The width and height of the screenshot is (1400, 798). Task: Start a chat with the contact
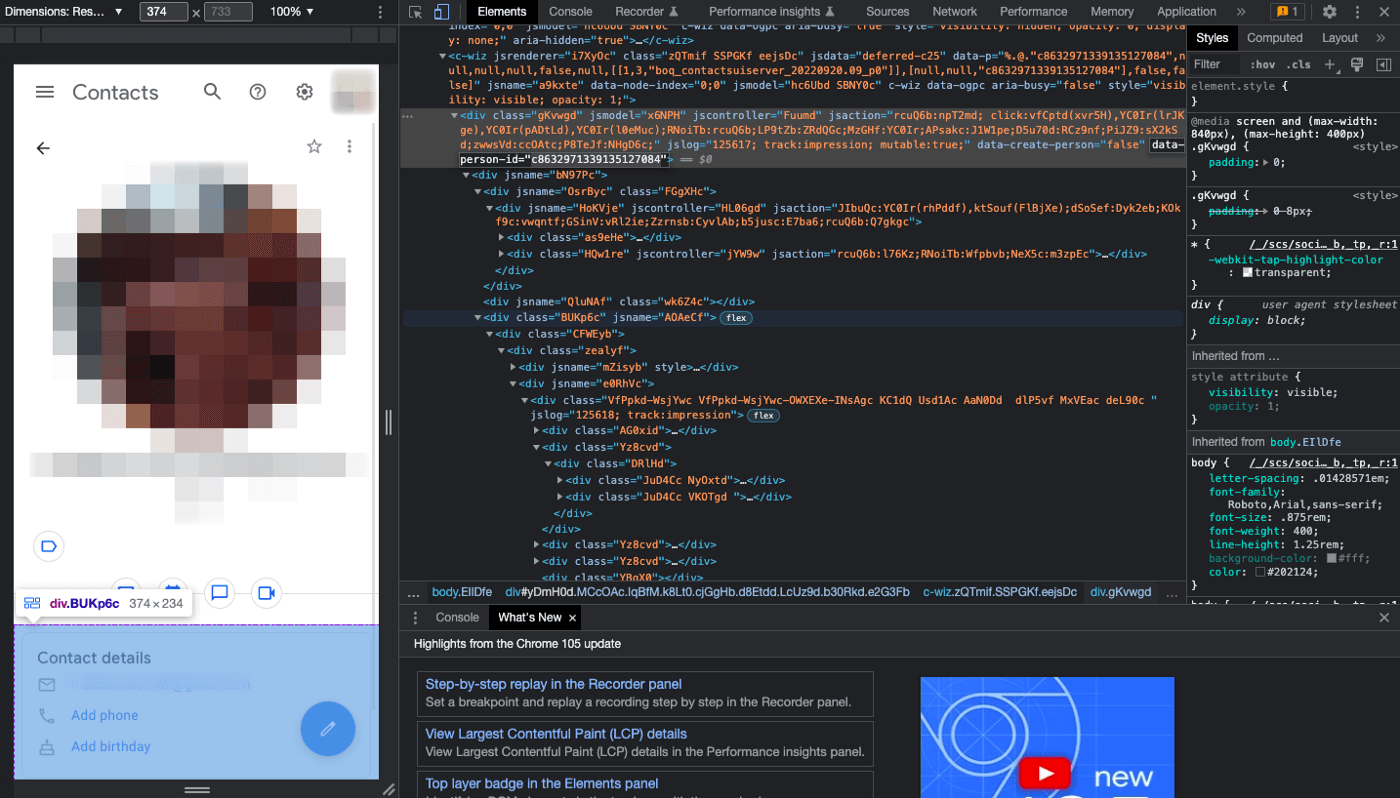coord(220,593)
